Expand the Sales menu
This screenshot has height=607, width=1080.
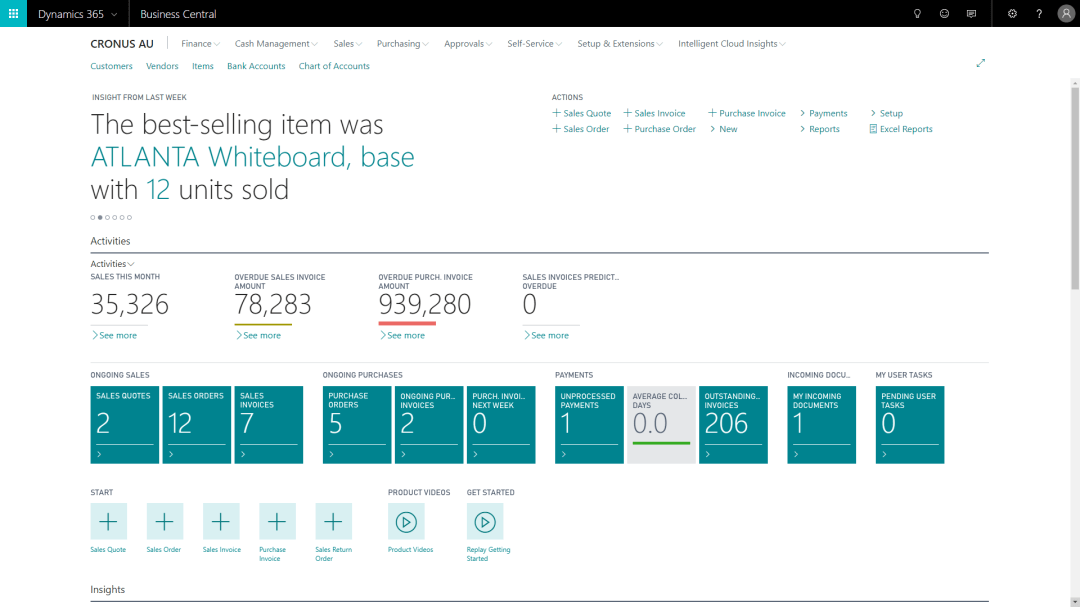point(347,43)
